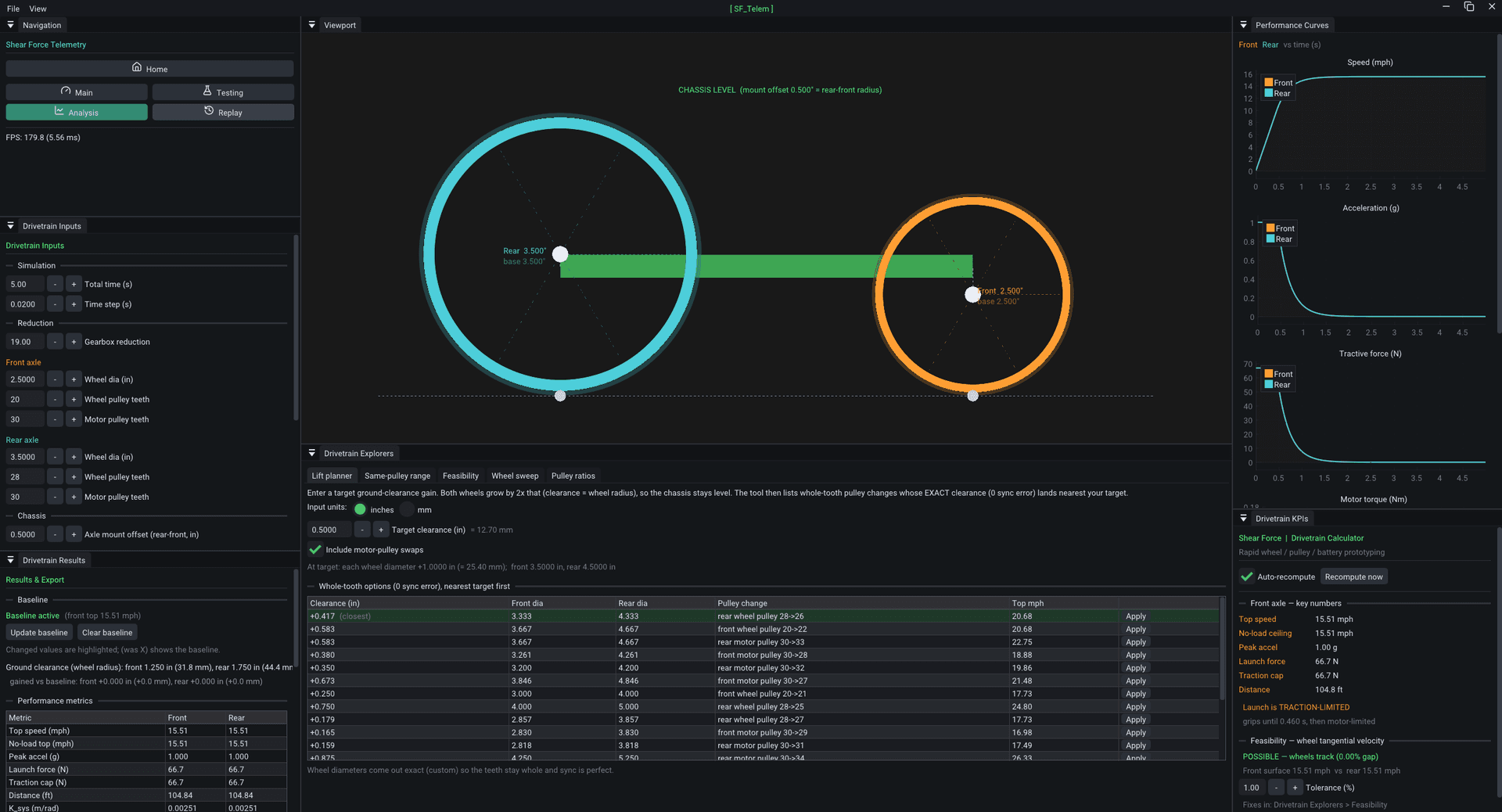This screenshot has height=812, width=1502.
Task: Click the rear wheel center handle
Action: click(560, 254)
